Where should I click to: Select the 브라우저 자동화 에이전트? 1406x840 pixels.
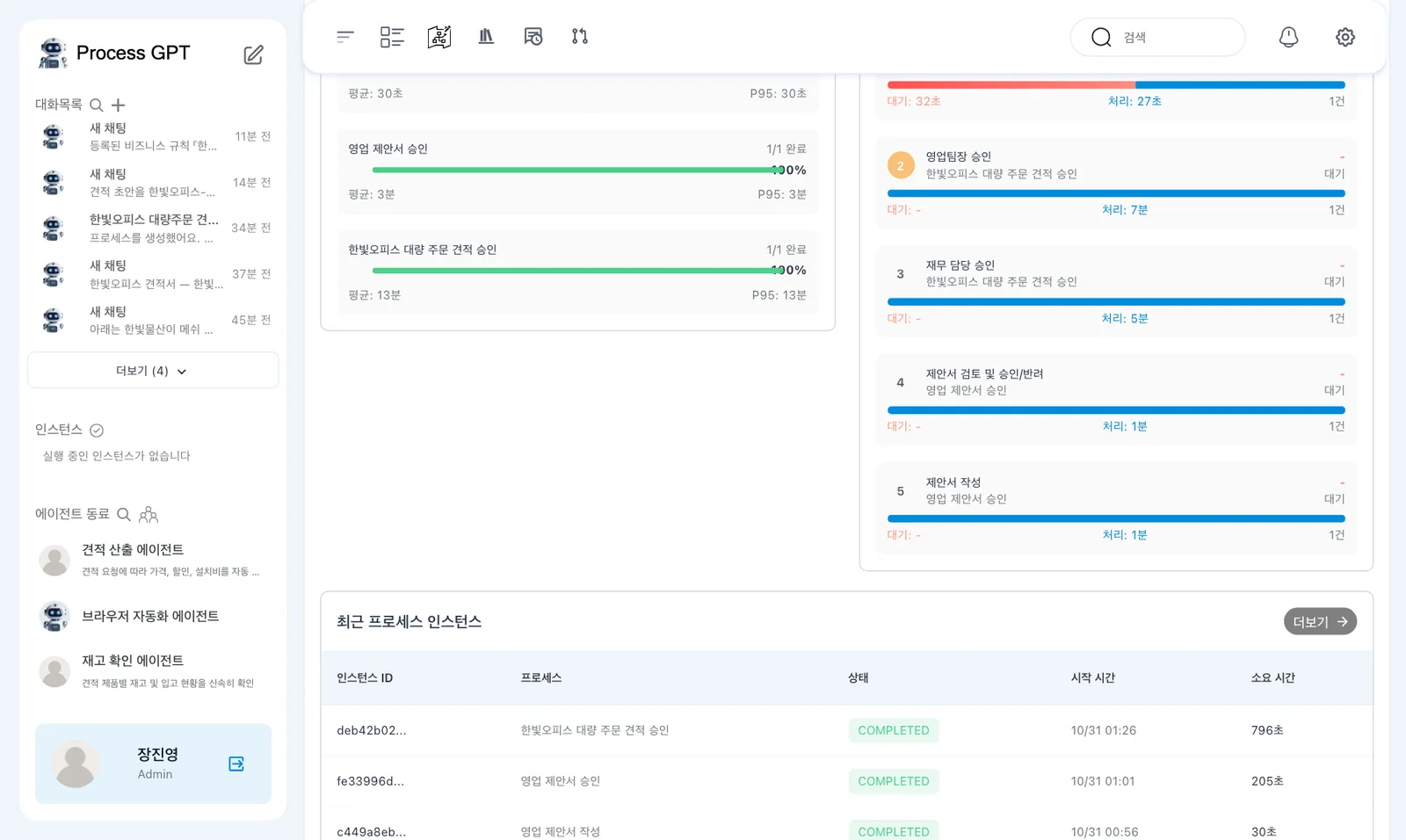pyautogui.click(x=153, y=616)
